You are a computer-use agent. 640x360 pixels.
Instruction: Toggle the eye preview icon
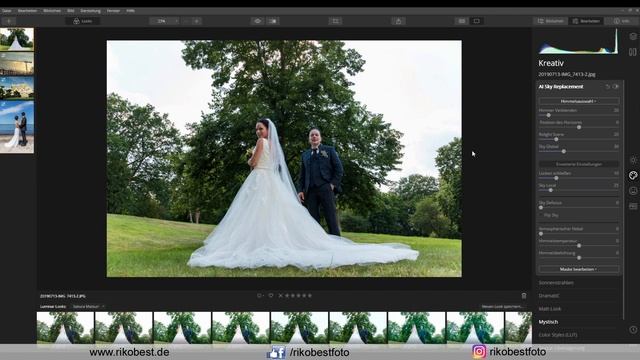point(258,21)
